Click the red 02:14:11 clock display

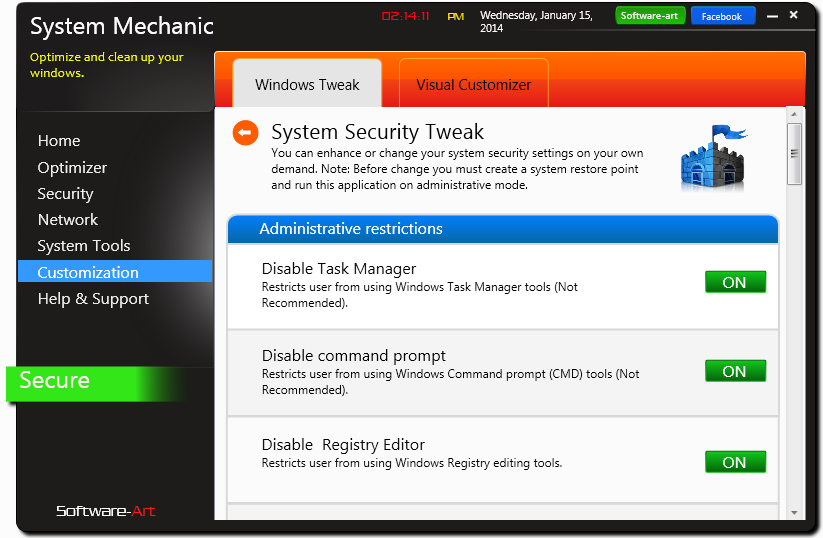[406, 16]
